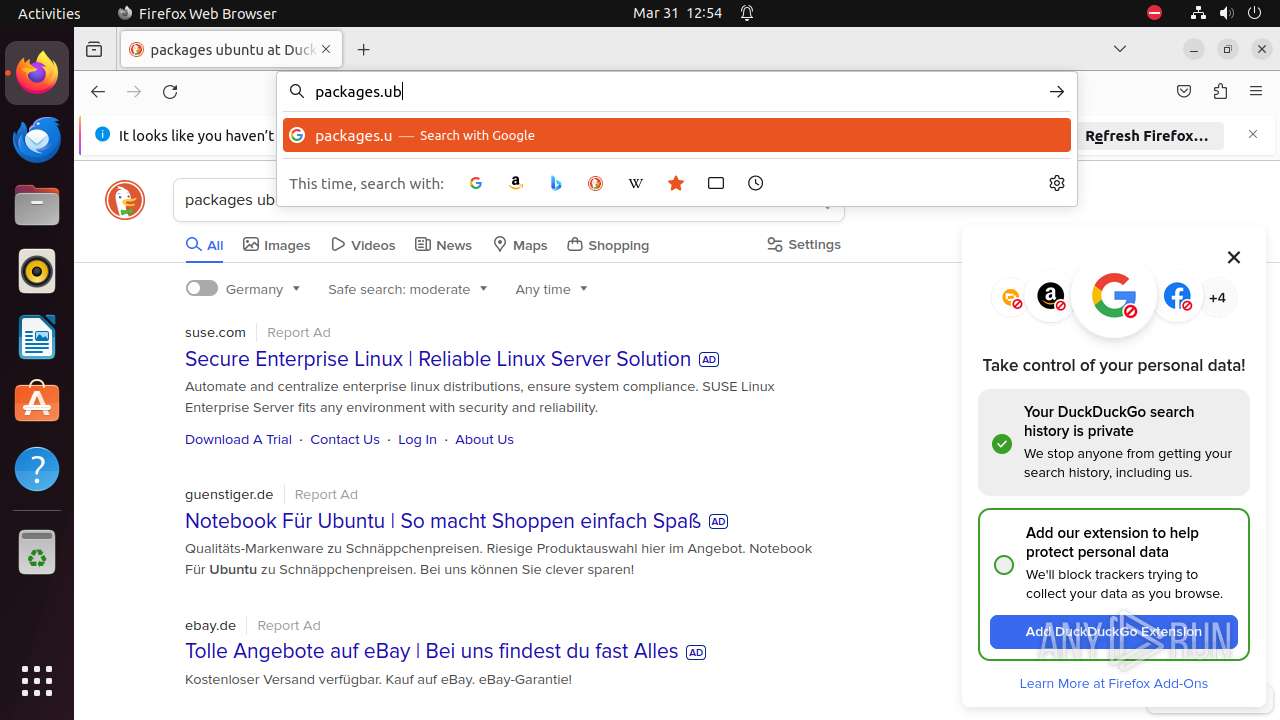This screenshot has height=720, width=1280.
Task: Click the DuckDuckGo logo
Action: pyautogui.click(x=125, y=201)
